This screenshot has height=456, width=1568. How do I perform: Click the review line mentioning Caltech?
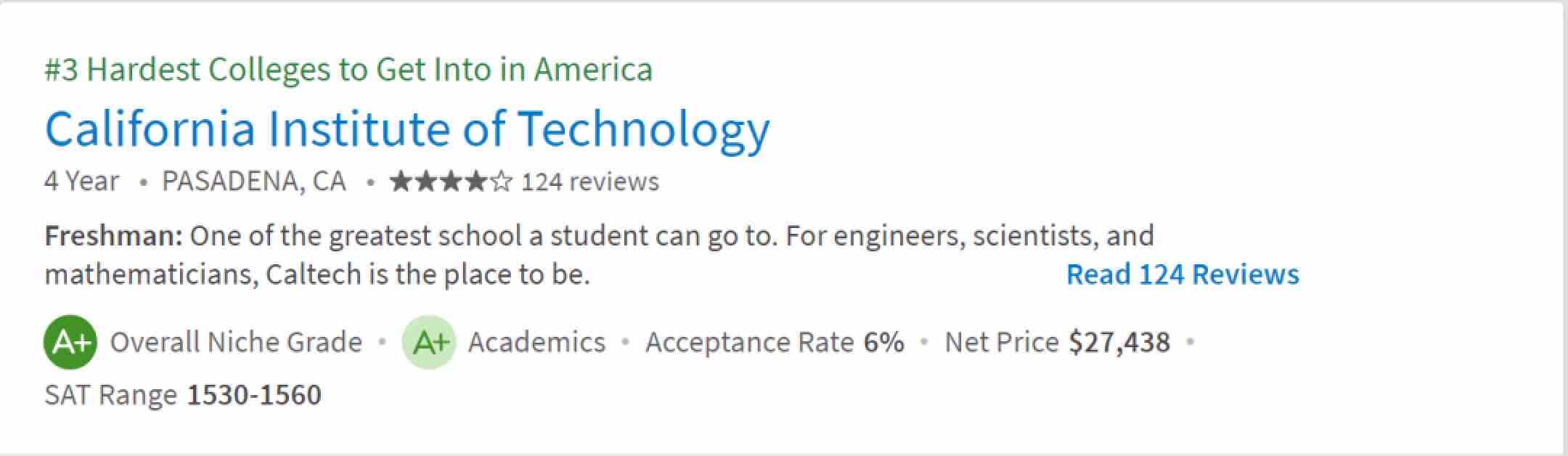(x=317, y=274)
